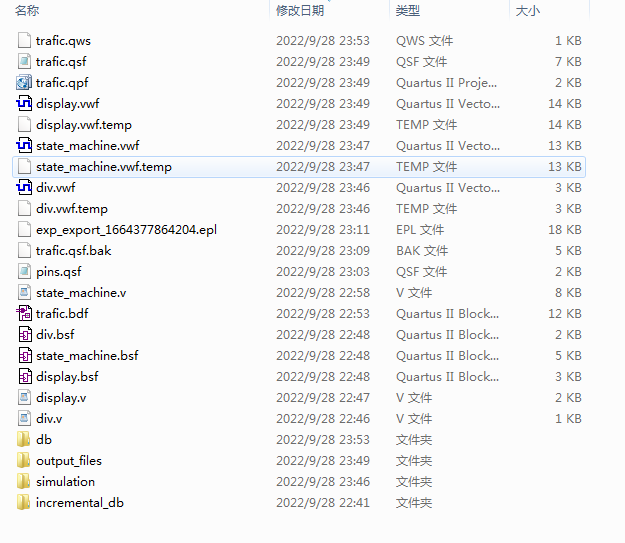Click the display.bsf symbol file icon
Screen dimensions: 625x543
click(25, 376)
